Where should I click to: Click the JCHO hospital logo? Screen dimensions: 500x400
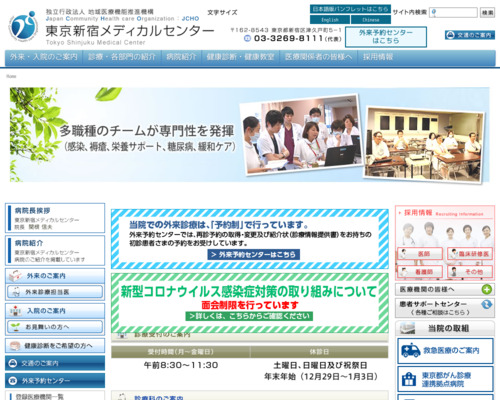pyautogui.click(x=23, y=26)
